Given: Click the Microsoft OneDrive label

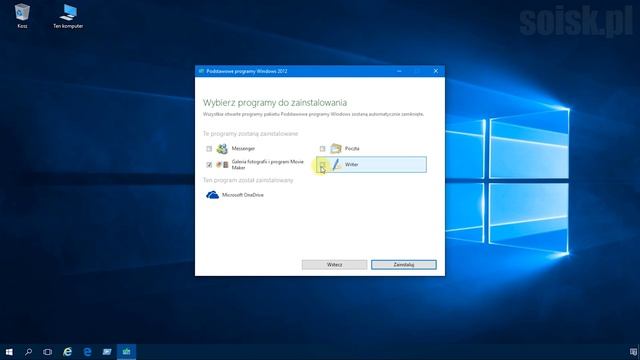Looking at the screenshot, I should coord(243,195).
